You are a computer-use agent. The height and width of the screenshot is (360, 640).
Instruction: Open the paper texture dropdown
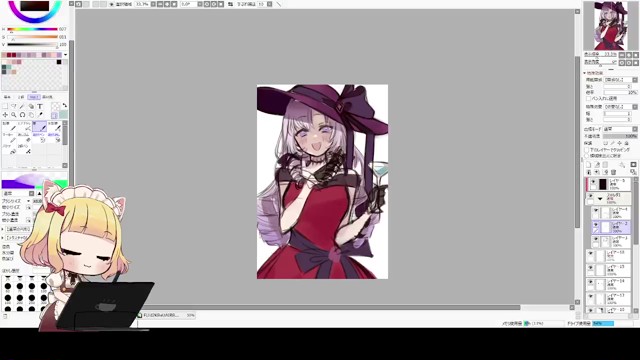click(620, 80)
